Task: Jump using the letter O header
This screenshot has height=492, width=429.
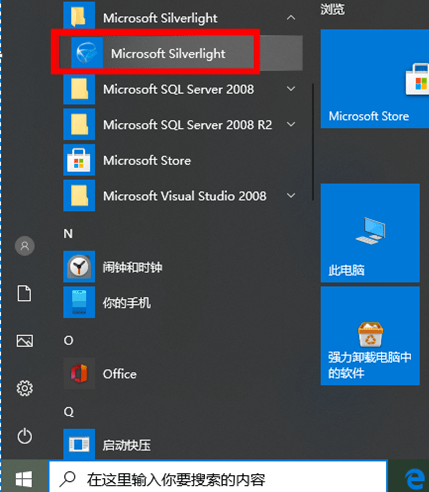Action: click(x=68, y=340)
